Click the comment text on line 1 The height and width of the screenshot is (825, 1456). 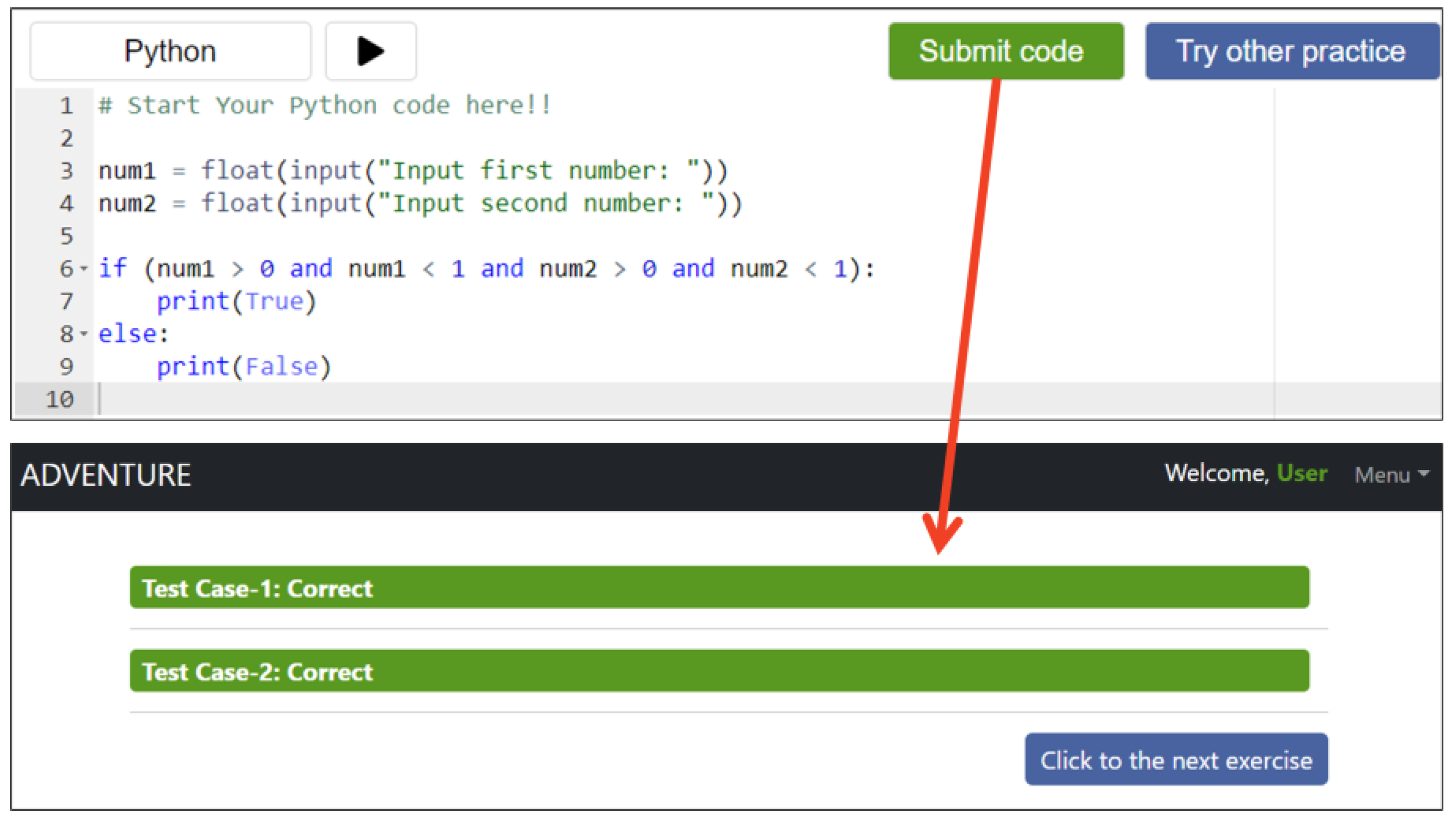pyautogui.click(x=324, y=106)
